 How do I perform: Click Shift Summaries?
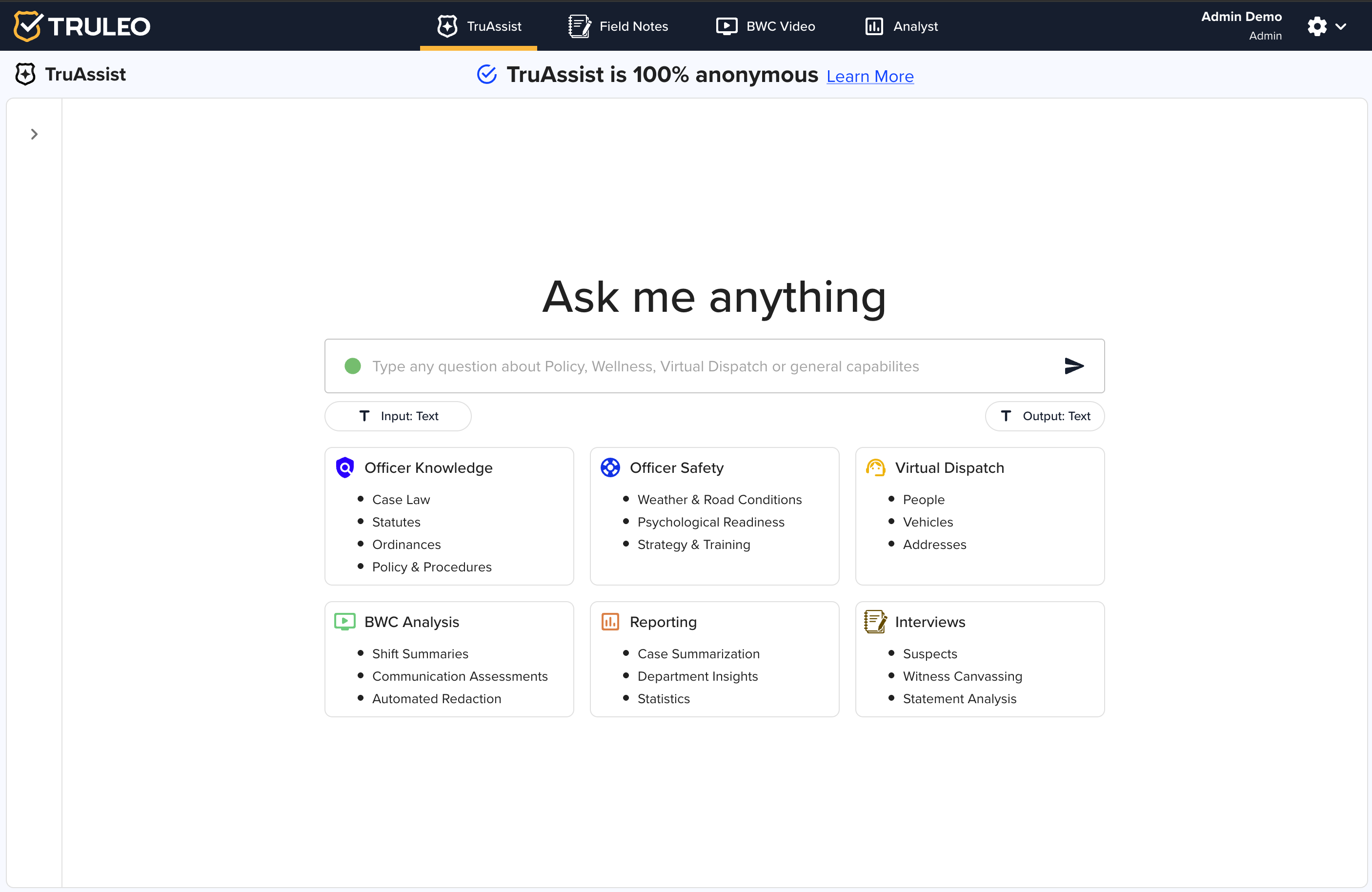[x=420, y=653]
